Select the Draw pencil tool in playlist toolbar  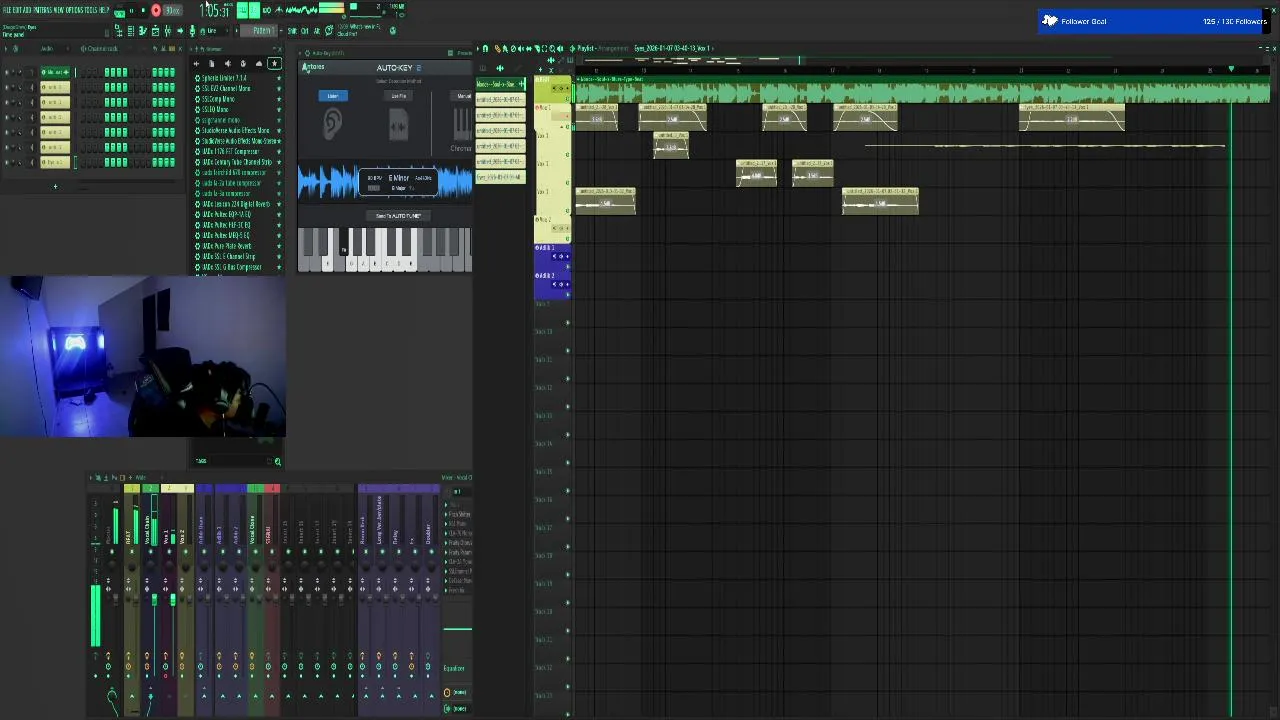[x=498, y=48]
